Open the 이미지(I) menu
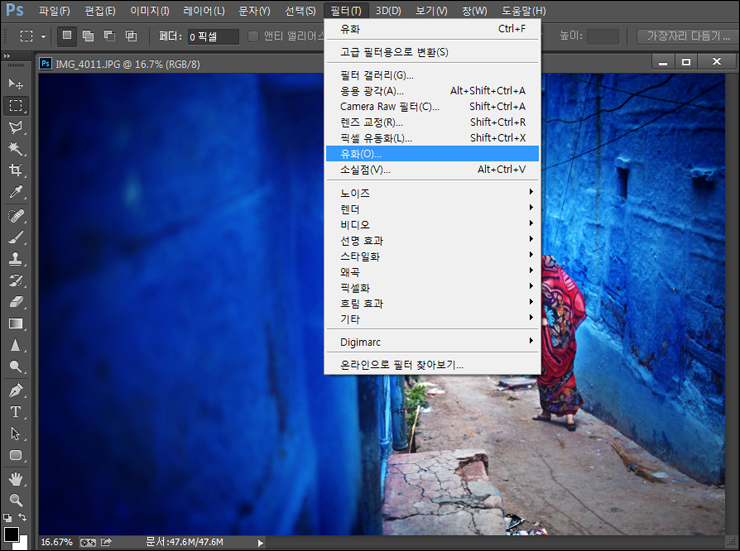Screen dimensions: 740x551 [149, 10]
